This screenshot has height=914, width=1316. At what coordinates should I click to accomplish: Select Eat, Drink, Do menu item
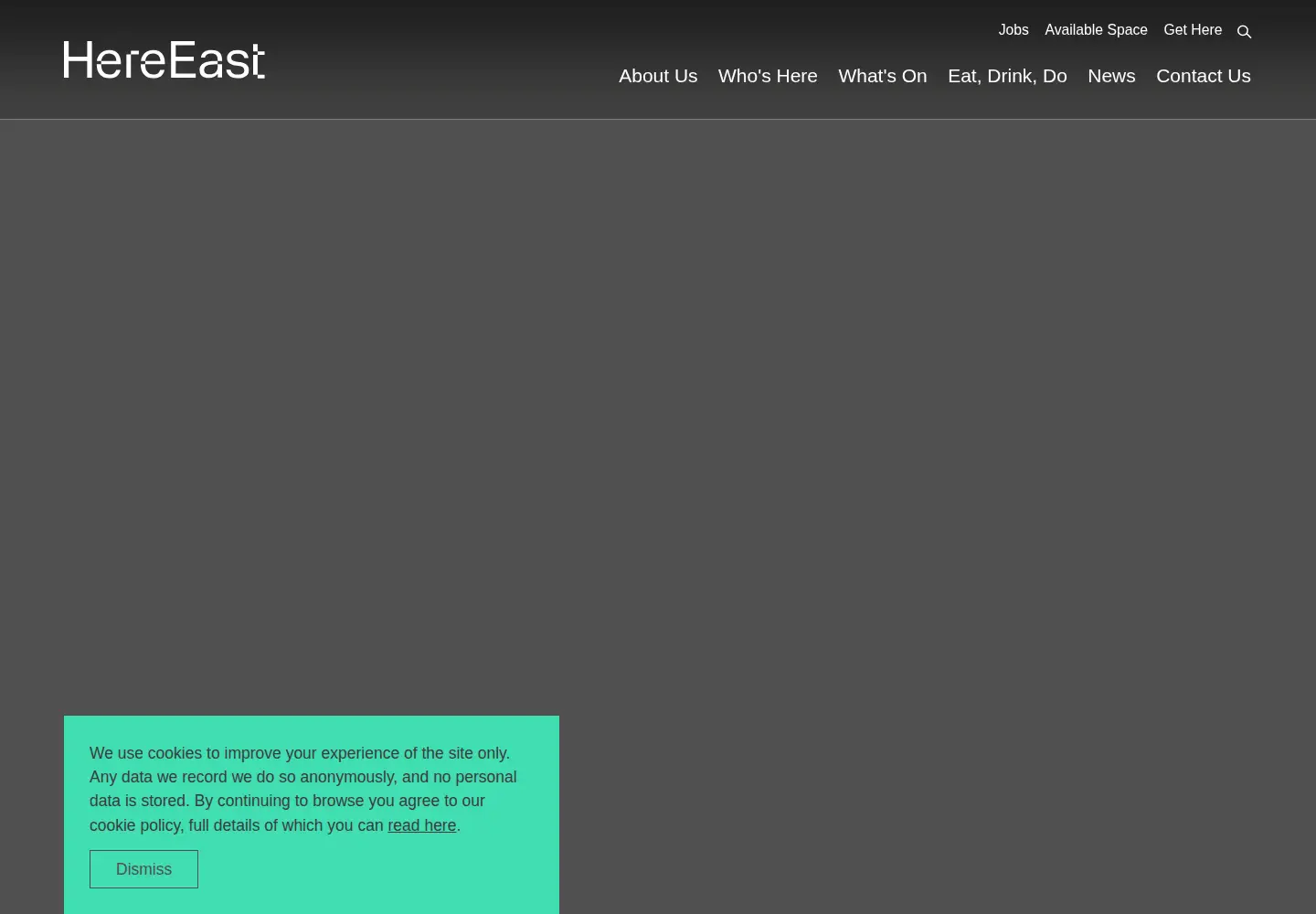pyautogui.click(x=1007, y=76)
